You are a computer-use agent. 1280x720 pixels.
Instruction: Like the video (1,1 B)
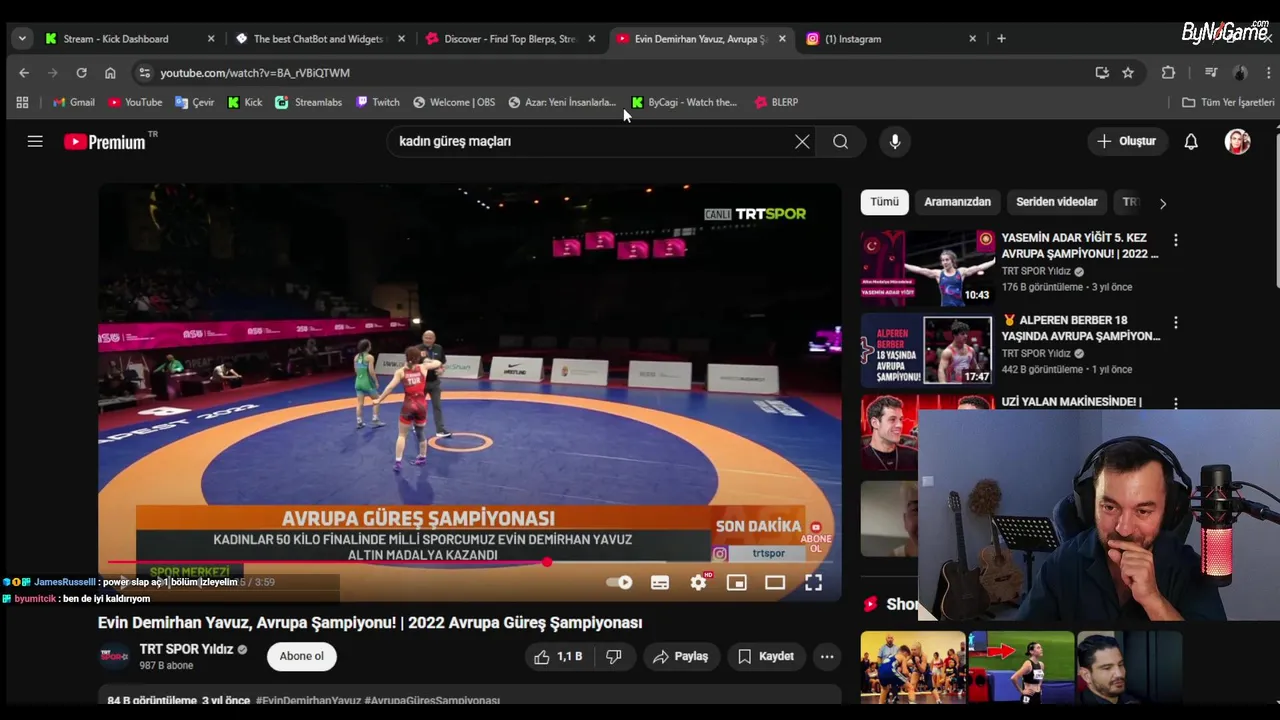click(x=558, y=656)
